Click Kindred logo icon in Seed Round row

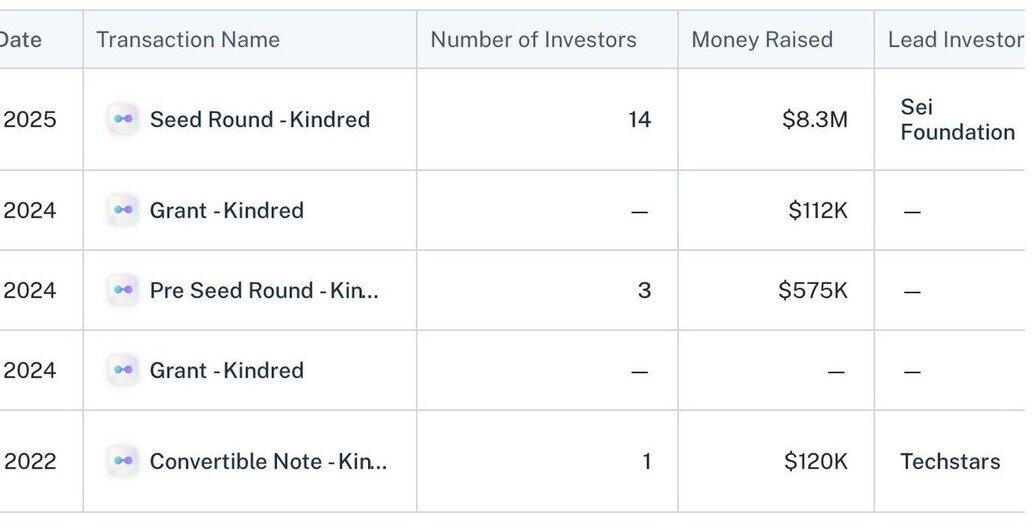point(123,119)
